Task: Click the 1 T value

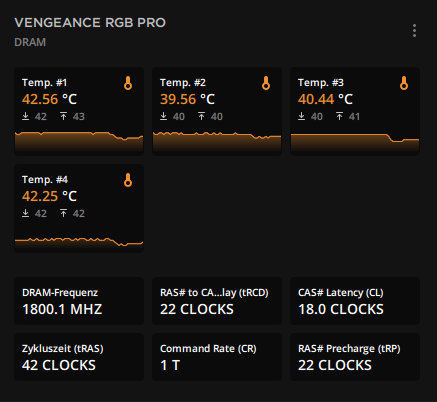Action: click(x=170, y=365)
